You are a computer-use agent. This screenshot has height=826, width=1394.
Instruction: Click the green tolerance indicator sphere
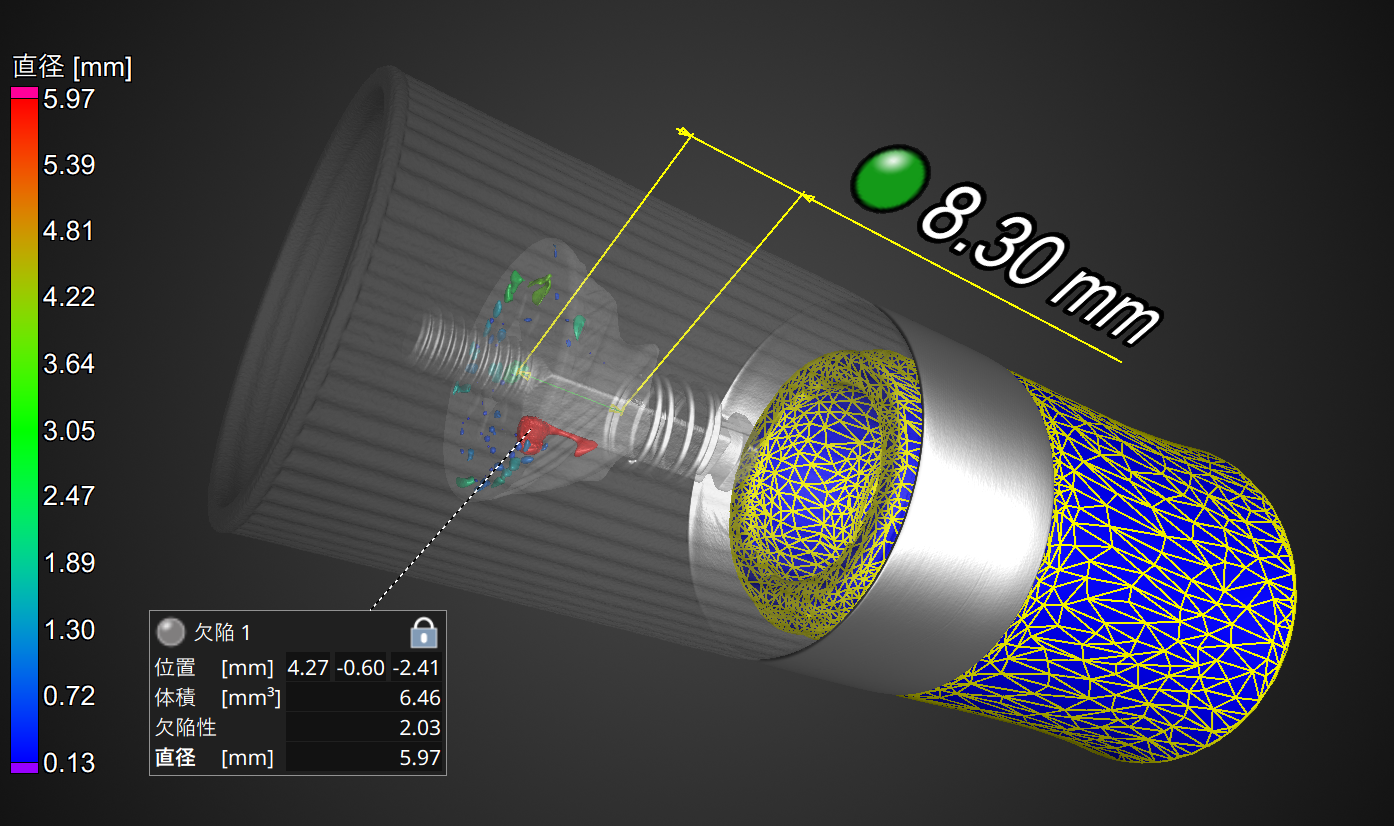889,179
